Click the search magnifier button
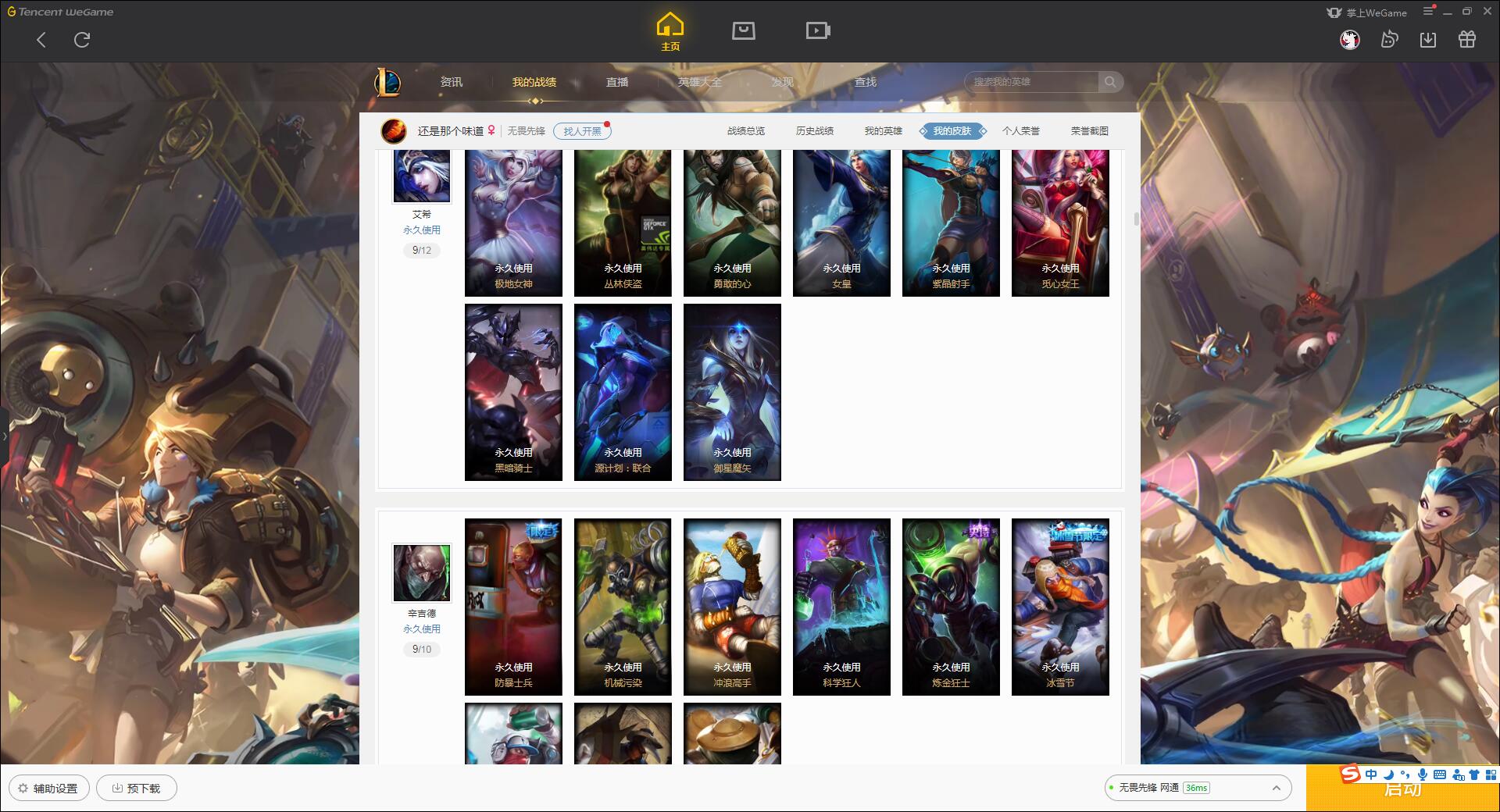 click(x=1110, y=82)
